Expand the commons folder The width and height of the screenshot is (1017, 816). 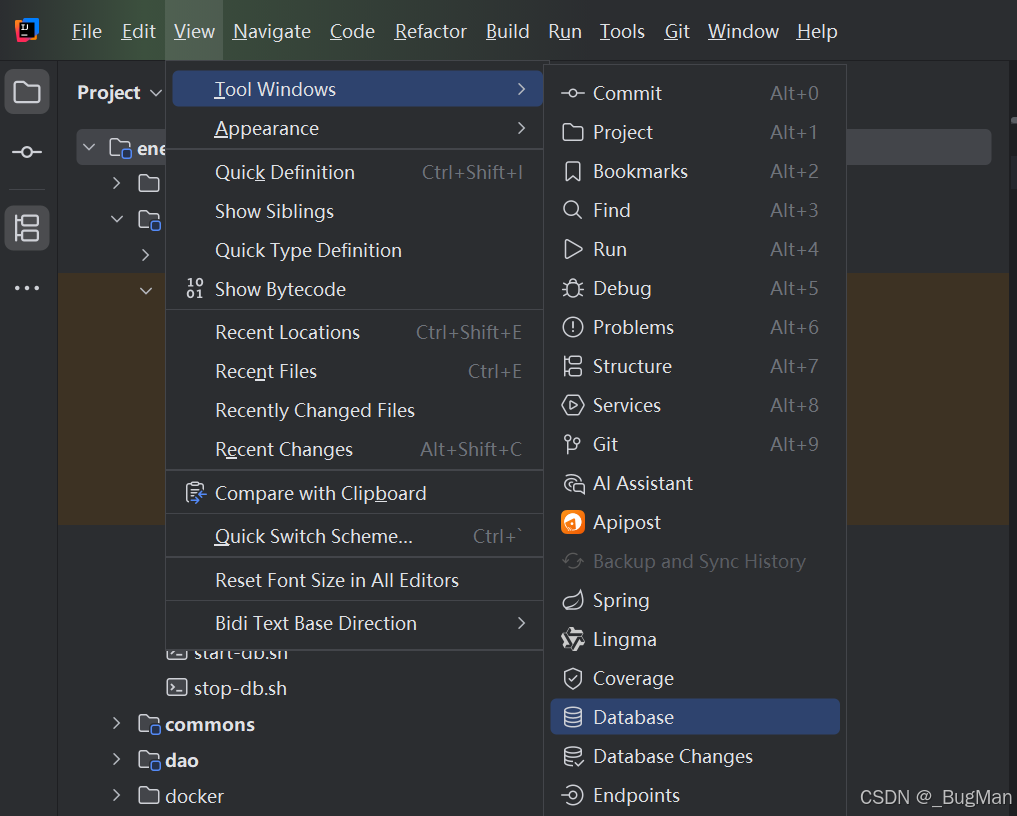click(x=117, y=723)
